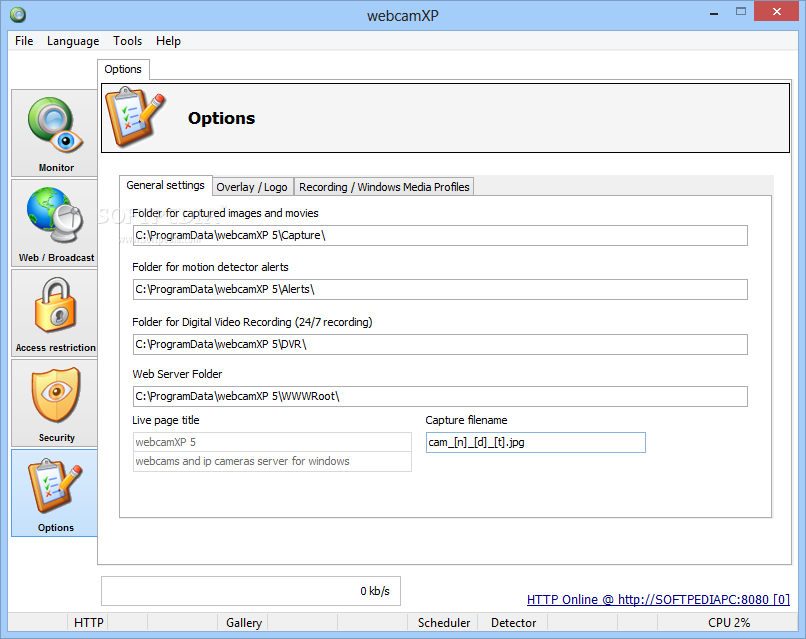Viewport: 806px width, 639px height.
Task: Close the webcamXP window
Action: [x=777, y=11]
